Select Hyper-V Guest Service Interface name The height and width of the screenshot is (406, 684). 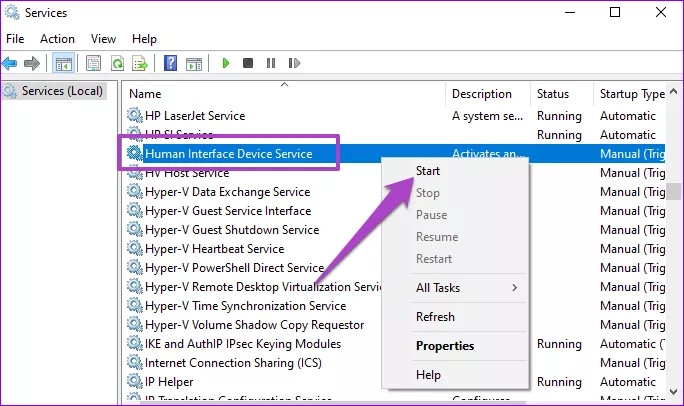click(x=228, y=211)
